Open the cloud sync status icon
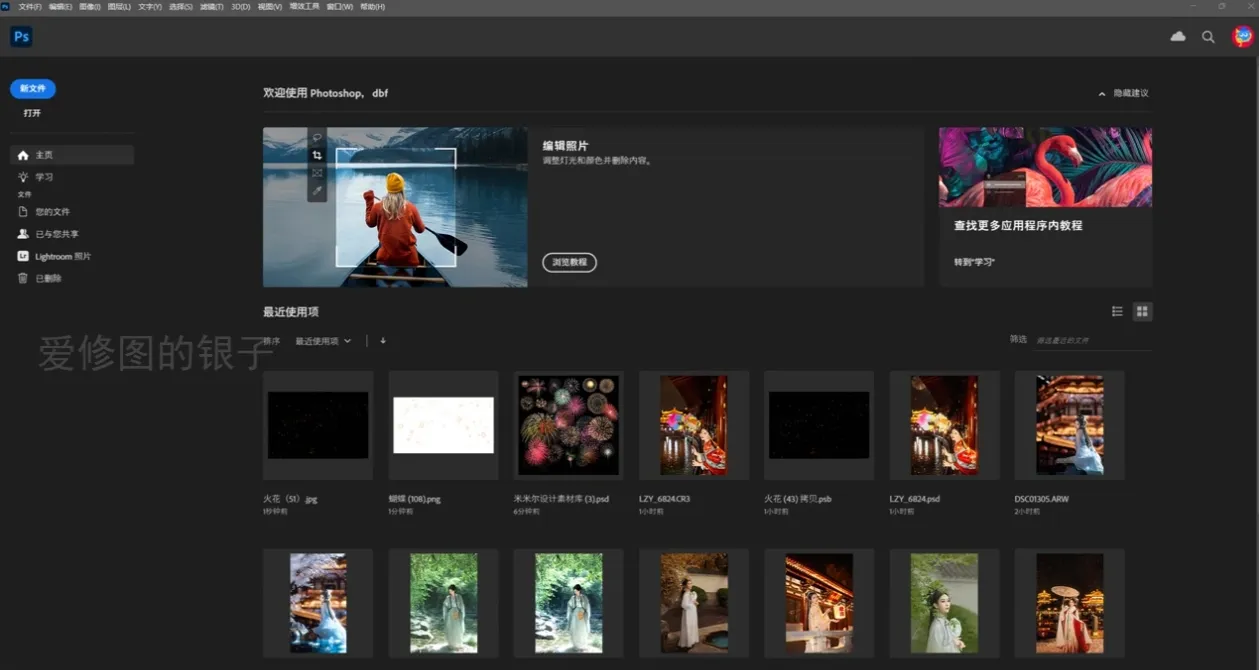The height and width of the screenshot is (670, 1259). click(x=1178, y=37)
